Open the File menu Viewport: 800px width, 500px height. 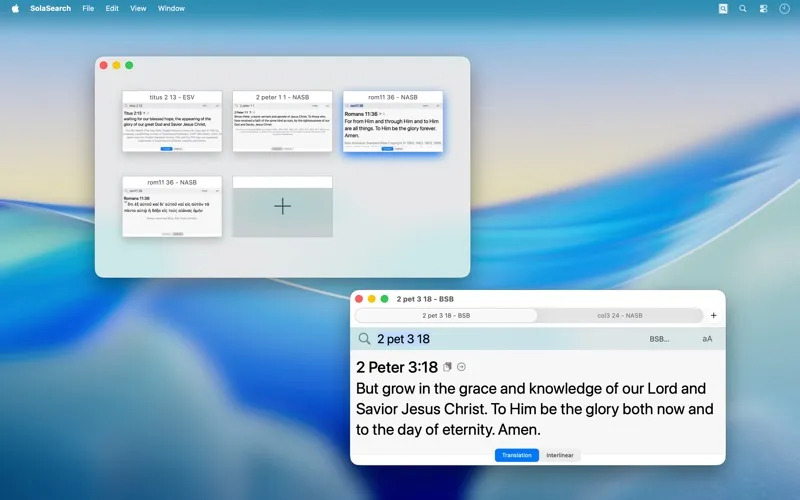[x=88, y=8]
